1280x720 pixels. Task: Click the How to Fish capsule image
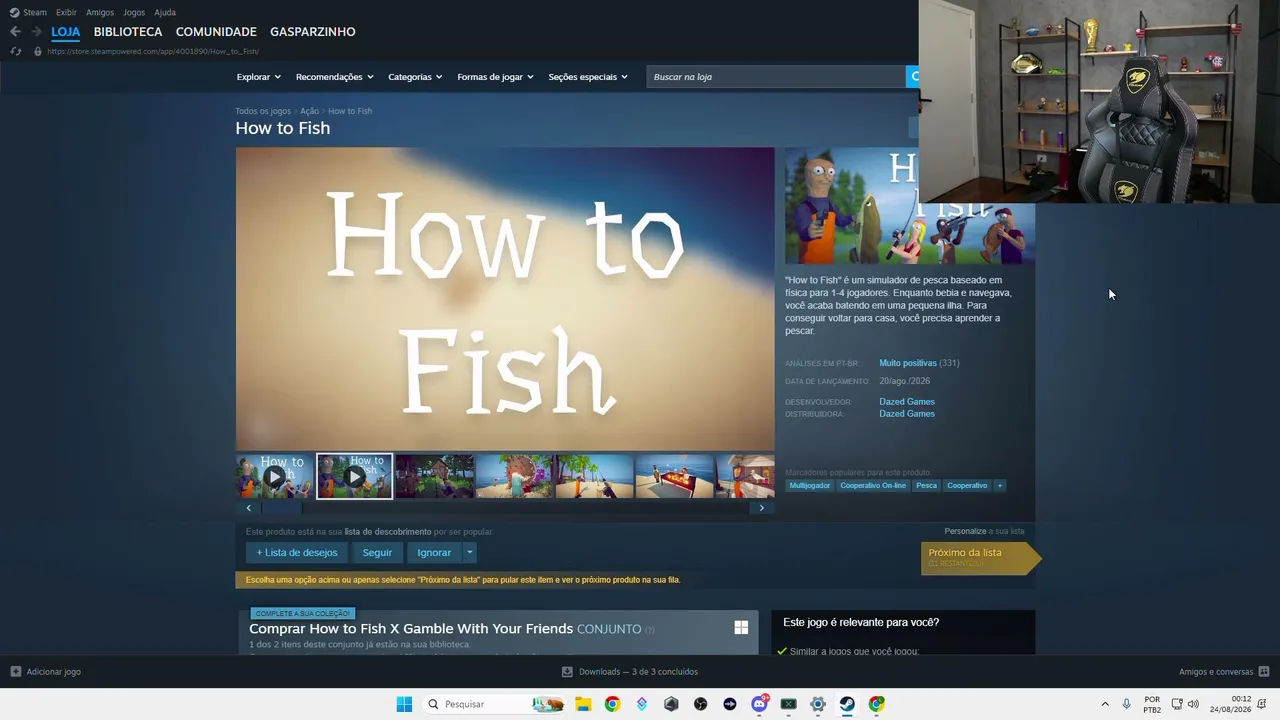(x=910, y=206)
